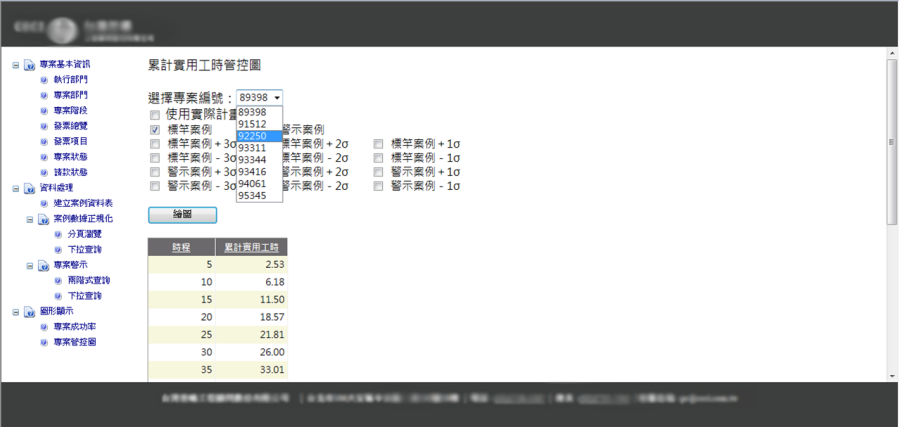Screen dimensions: 900x427
Task: Click the vertical scrollbar down arrow
Action: coord(890,375)
